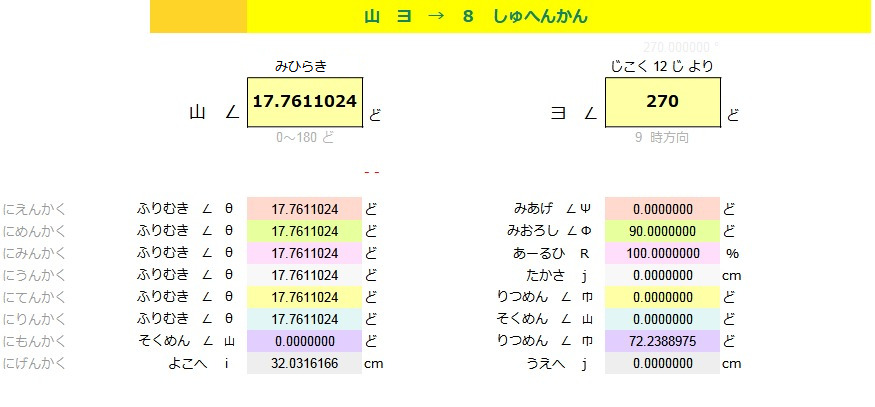Select the green θ cell in にめんかく row
This screenshot has height=407, width=875.
tap(304, 231)
